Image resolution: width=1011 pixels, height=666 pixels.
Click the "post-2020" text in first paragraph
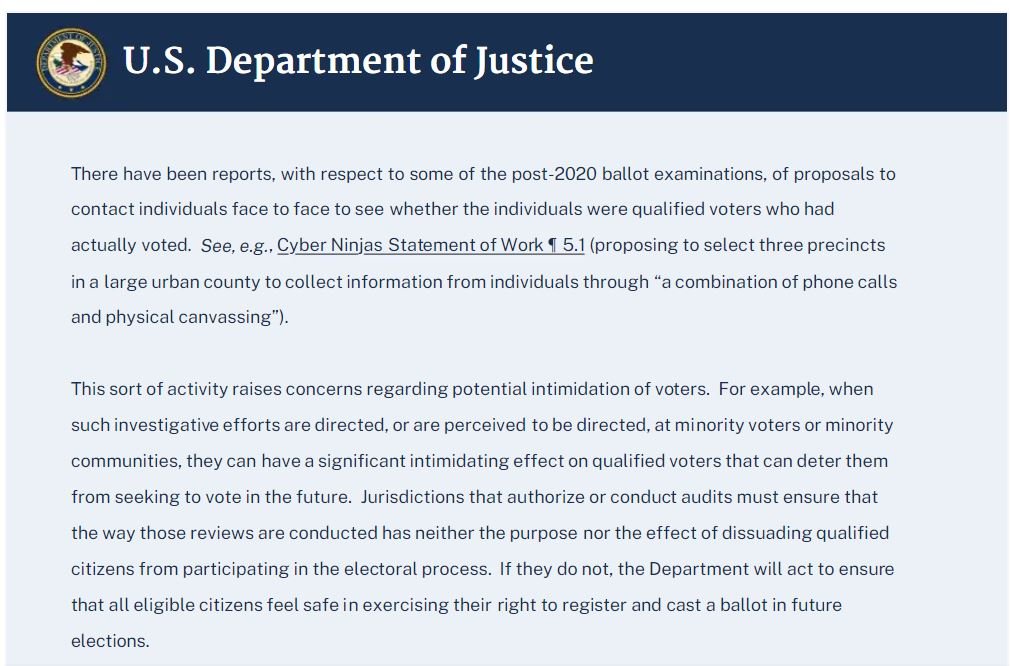coord(557,174)
